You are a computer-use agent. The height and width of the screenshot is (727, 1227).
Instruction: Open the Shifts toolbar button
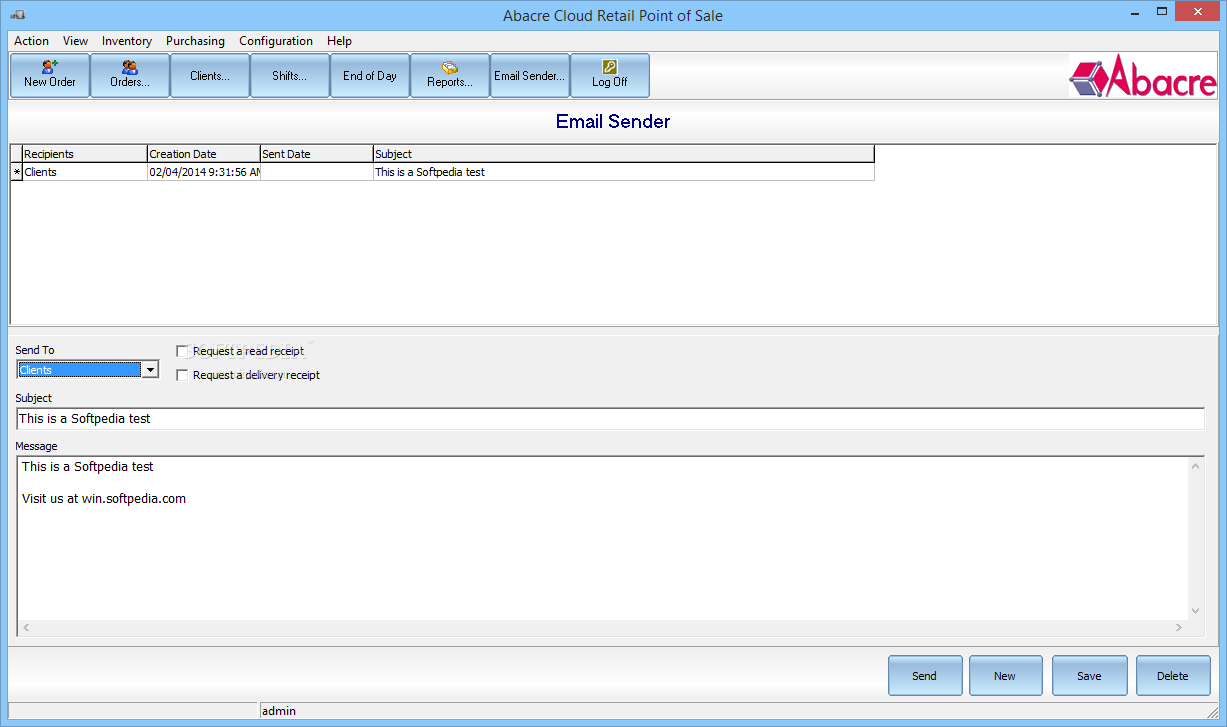[x=290, y=76]
